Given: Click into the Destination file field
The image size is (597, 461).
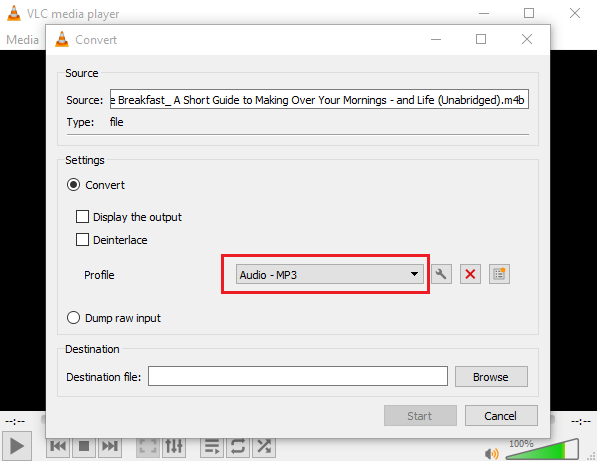Looking at the screenshot, I should [x=298, y=376].
